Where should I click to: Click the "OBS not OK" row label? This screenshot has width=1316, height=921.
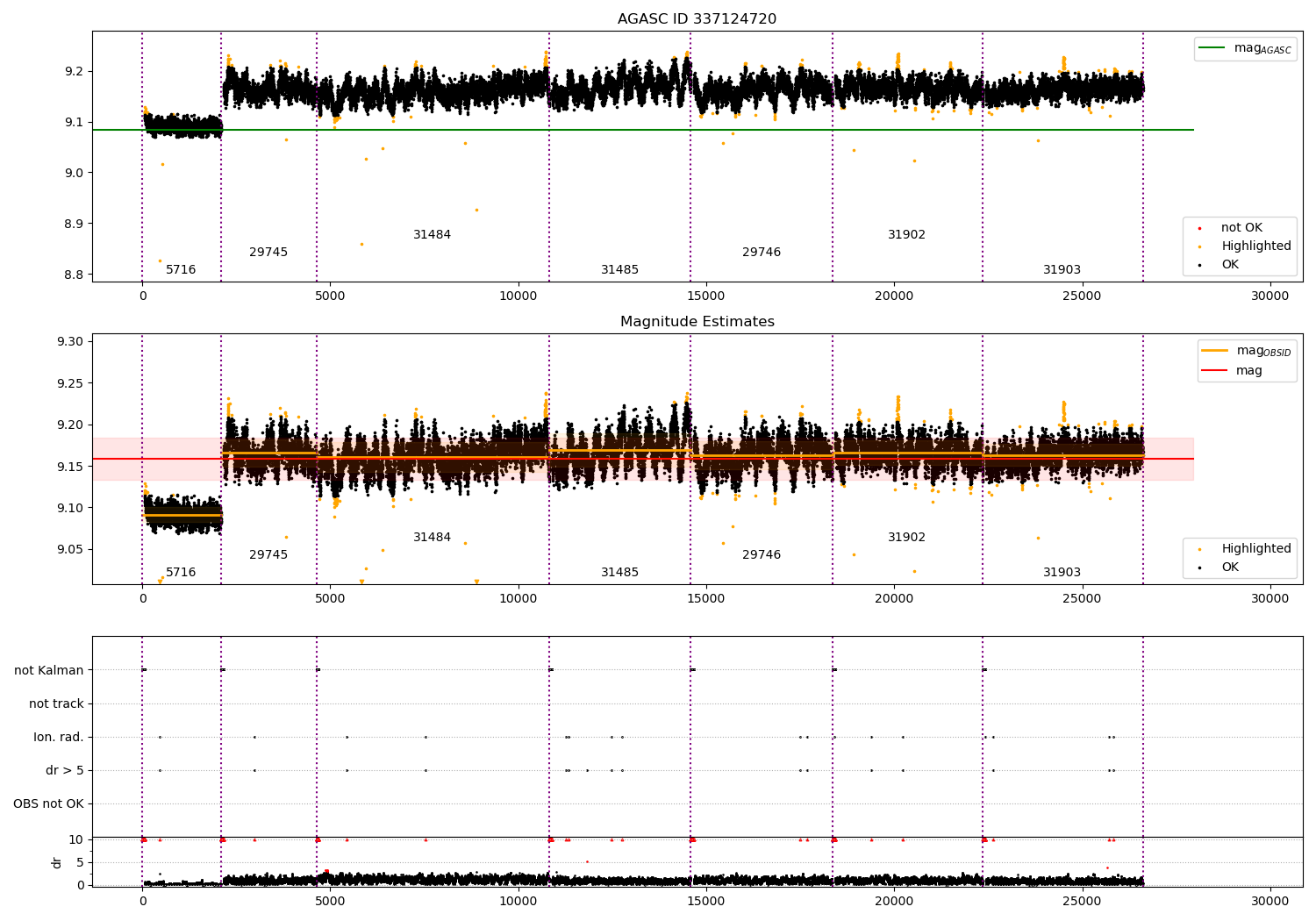pos(48,804)
